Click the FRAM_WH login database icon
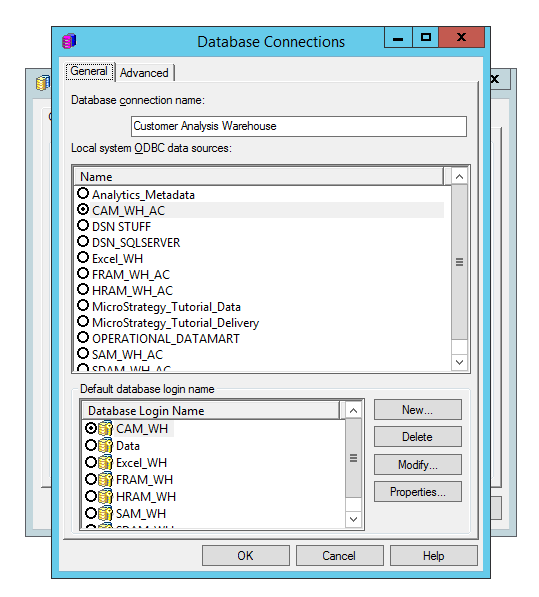539x597 pixels. pyautogui.click(x=105, y=479)
